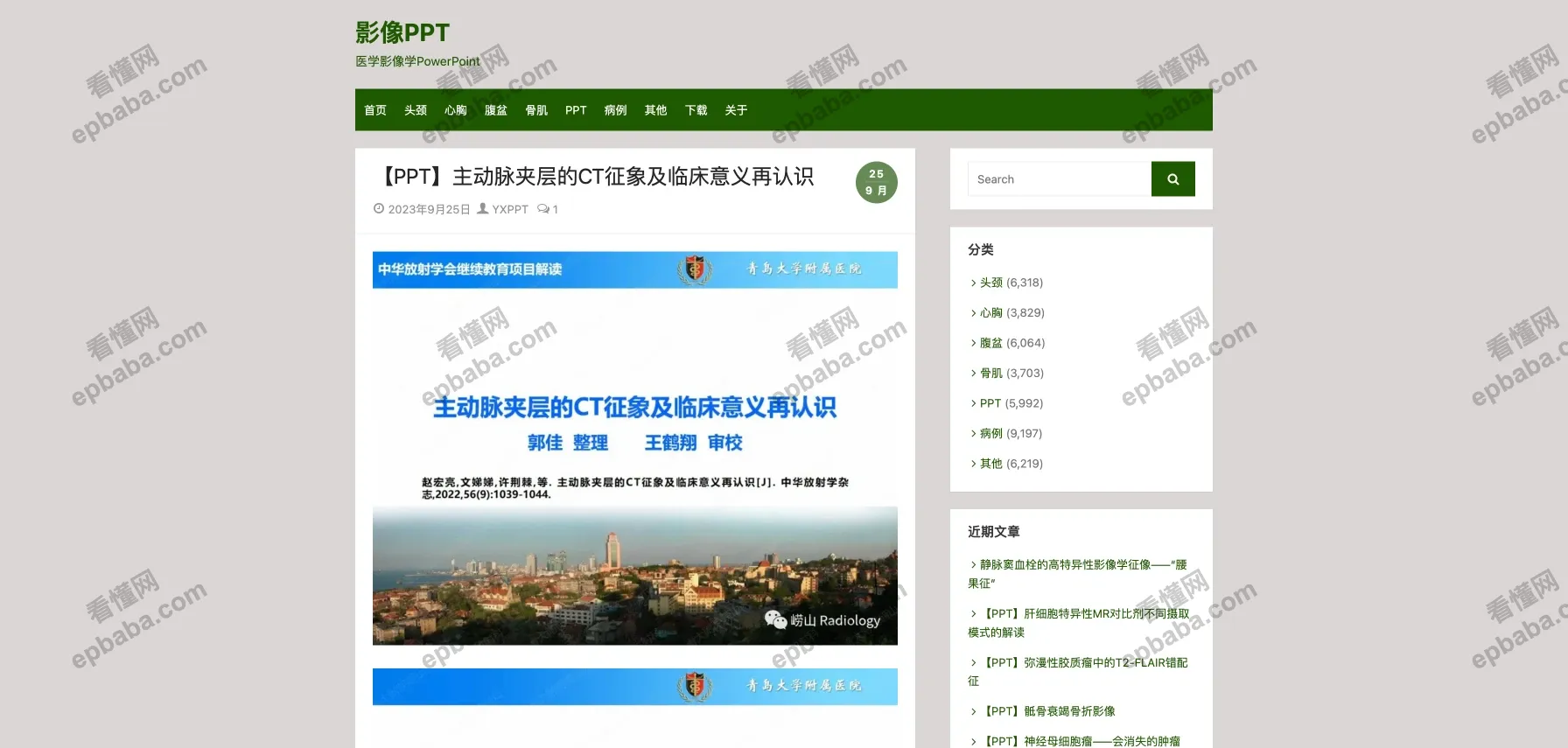Open author YXPPT's page
Viewport: 1568px width, 748px height.
point(510,209)
